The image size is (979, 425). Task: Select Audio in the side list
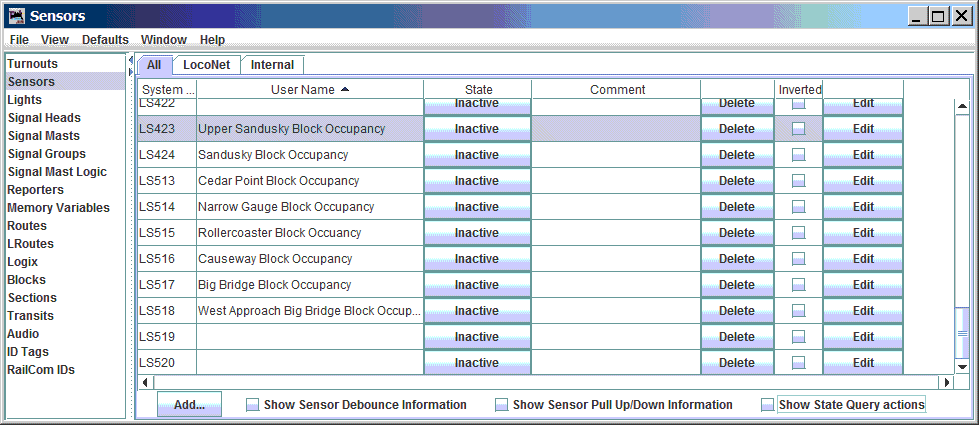(23, 334)
